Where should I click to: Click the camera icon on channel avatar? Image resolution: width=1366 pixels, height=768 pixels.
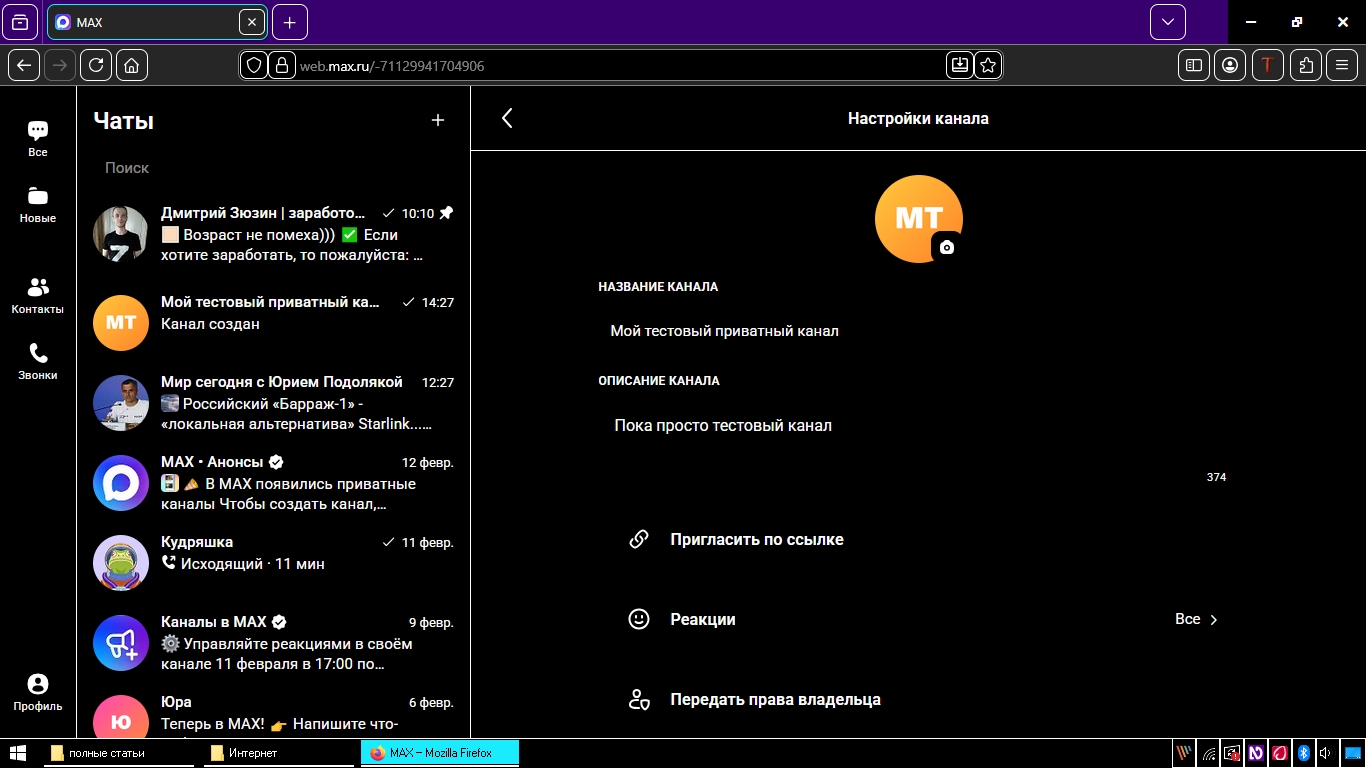click(x=946, y=247)
